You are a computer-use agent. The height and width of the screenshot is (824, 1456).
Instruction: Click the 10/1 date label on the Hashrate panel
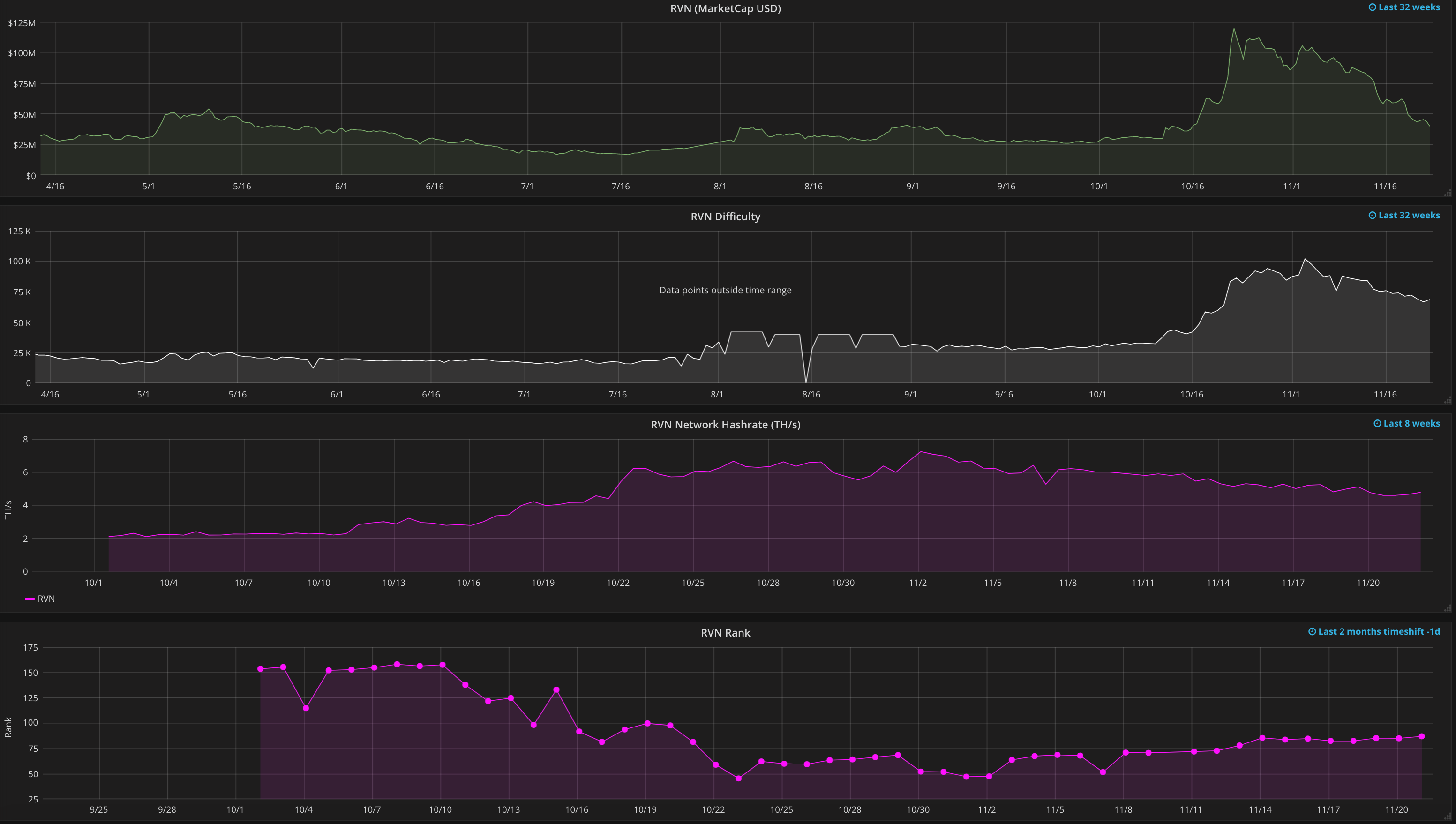coord(93,583)
